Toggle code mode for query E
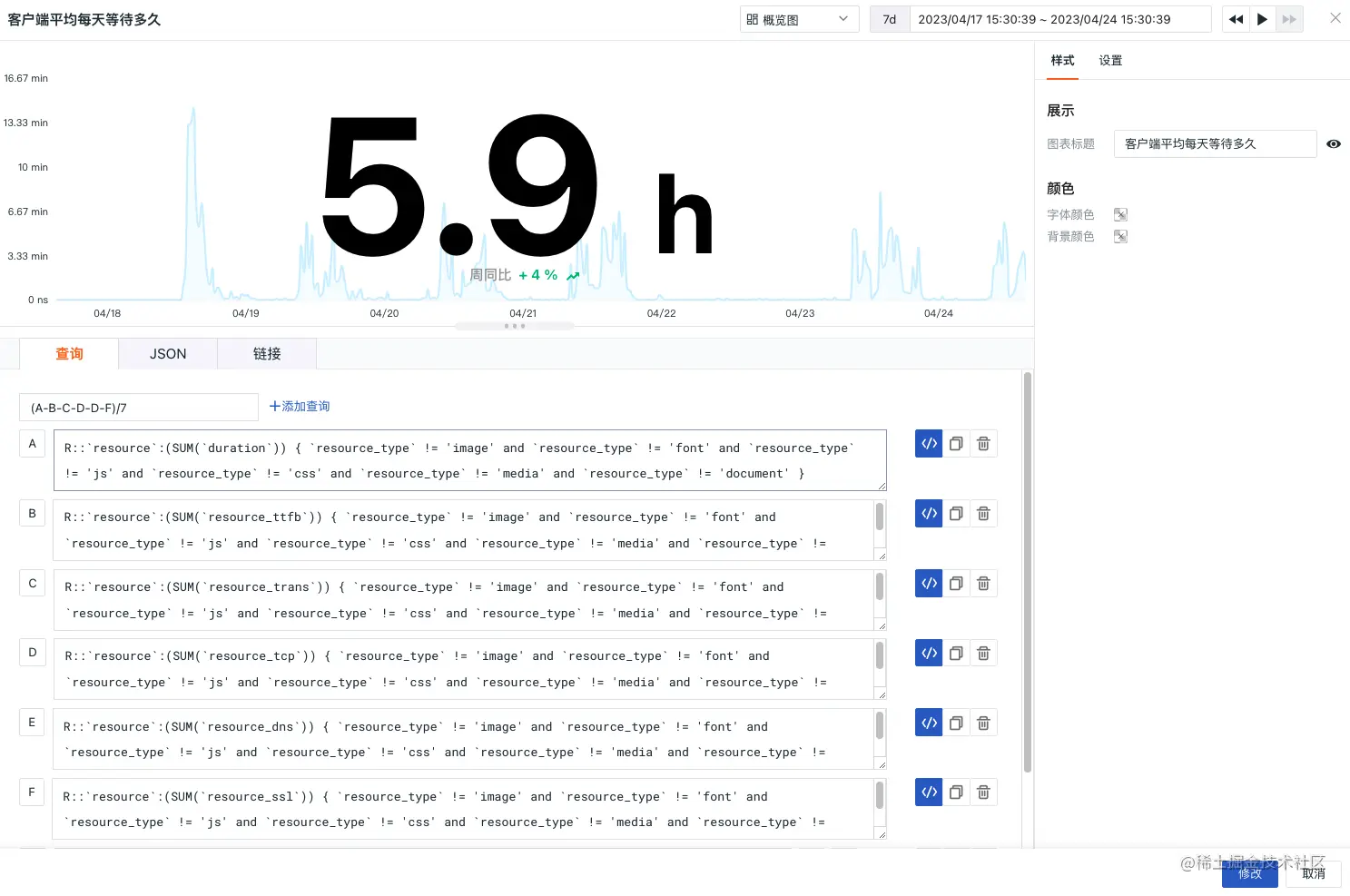Image resolution: width=1350 pixels, height=896 pixels. pyautogui.click(x=929, y=723)
